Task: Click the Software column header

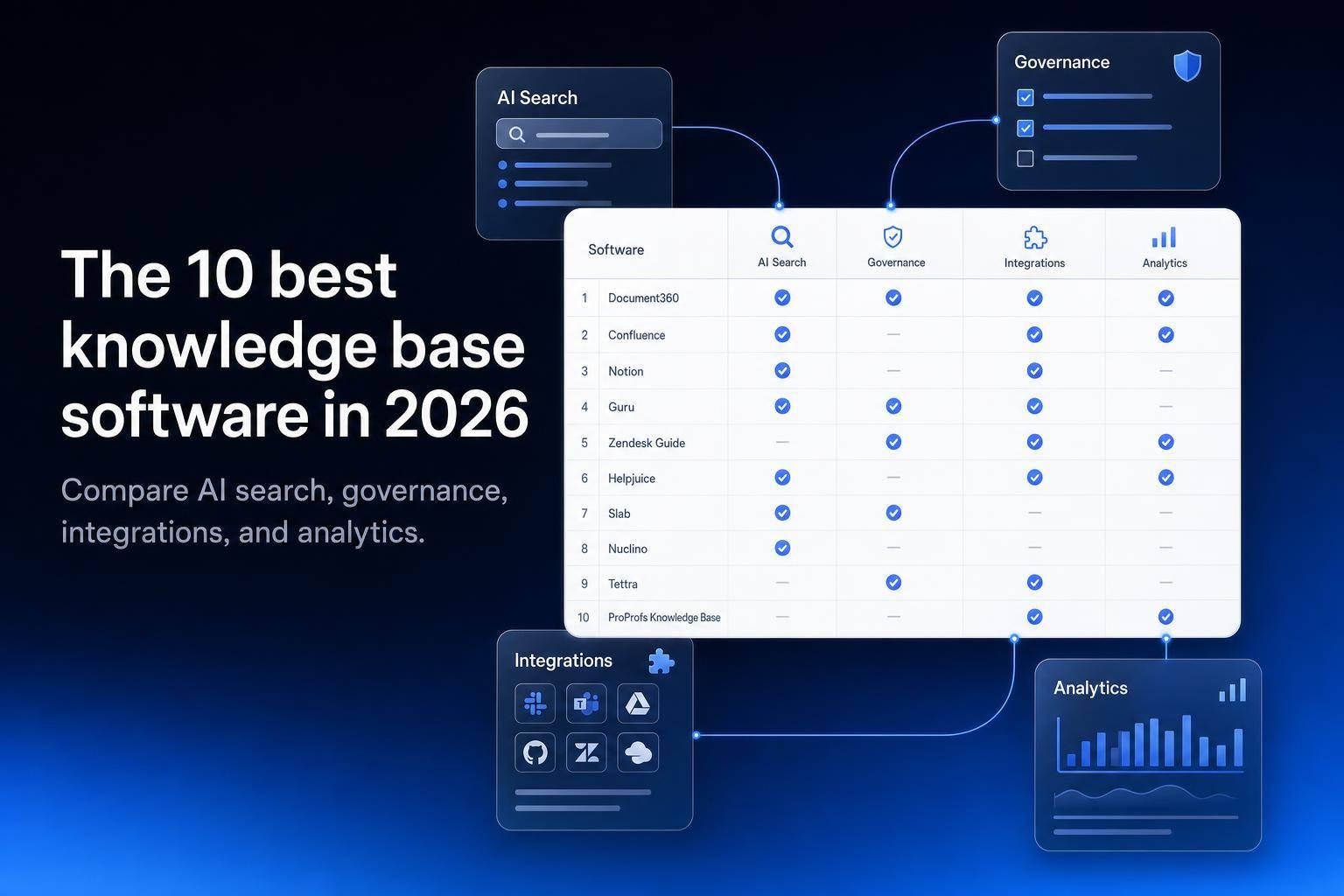Action: 616,249
